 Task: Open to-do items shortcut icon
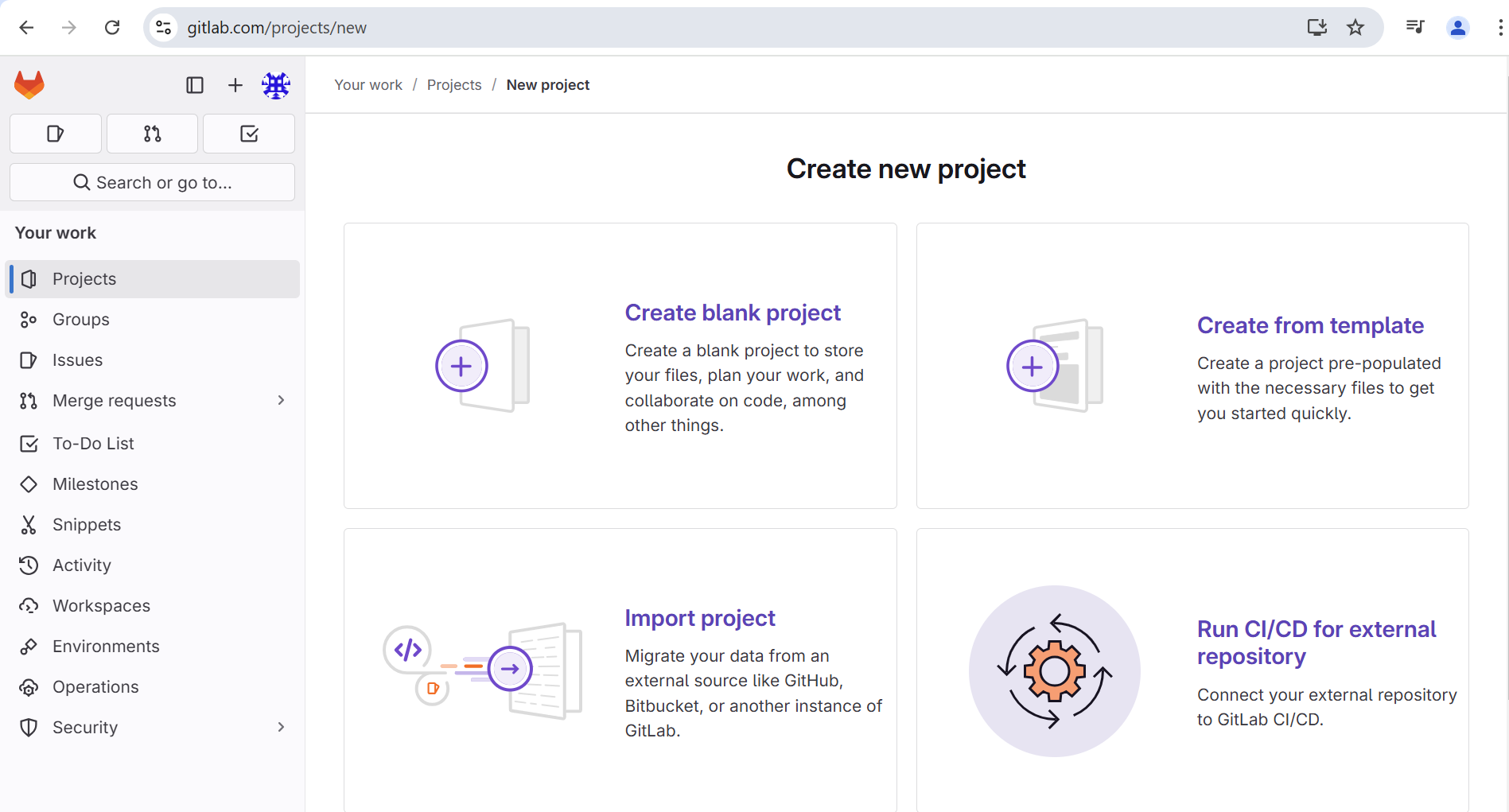point(249,134)
